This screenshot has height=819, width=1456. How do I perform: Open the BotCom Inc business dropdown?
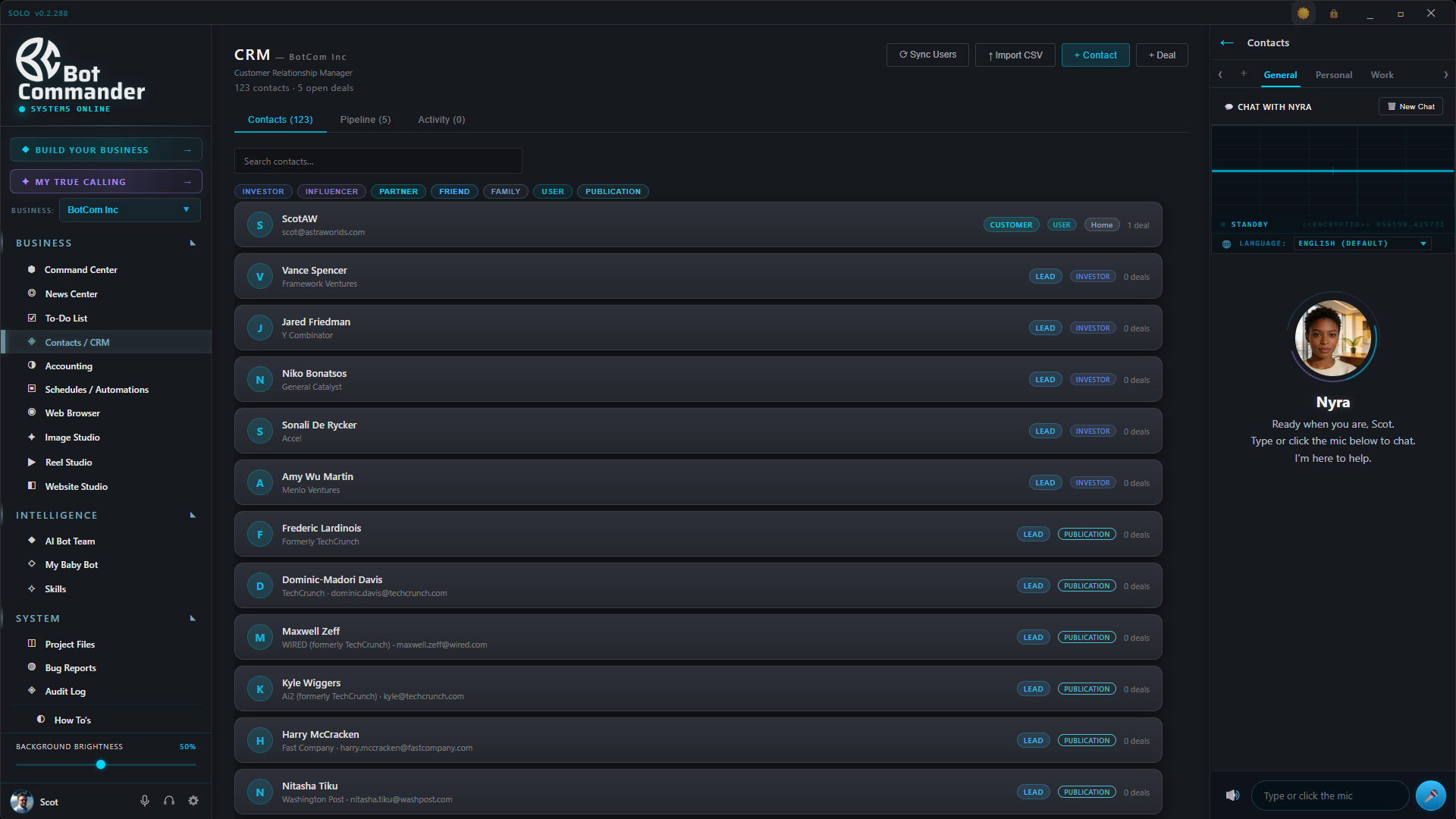130,210
